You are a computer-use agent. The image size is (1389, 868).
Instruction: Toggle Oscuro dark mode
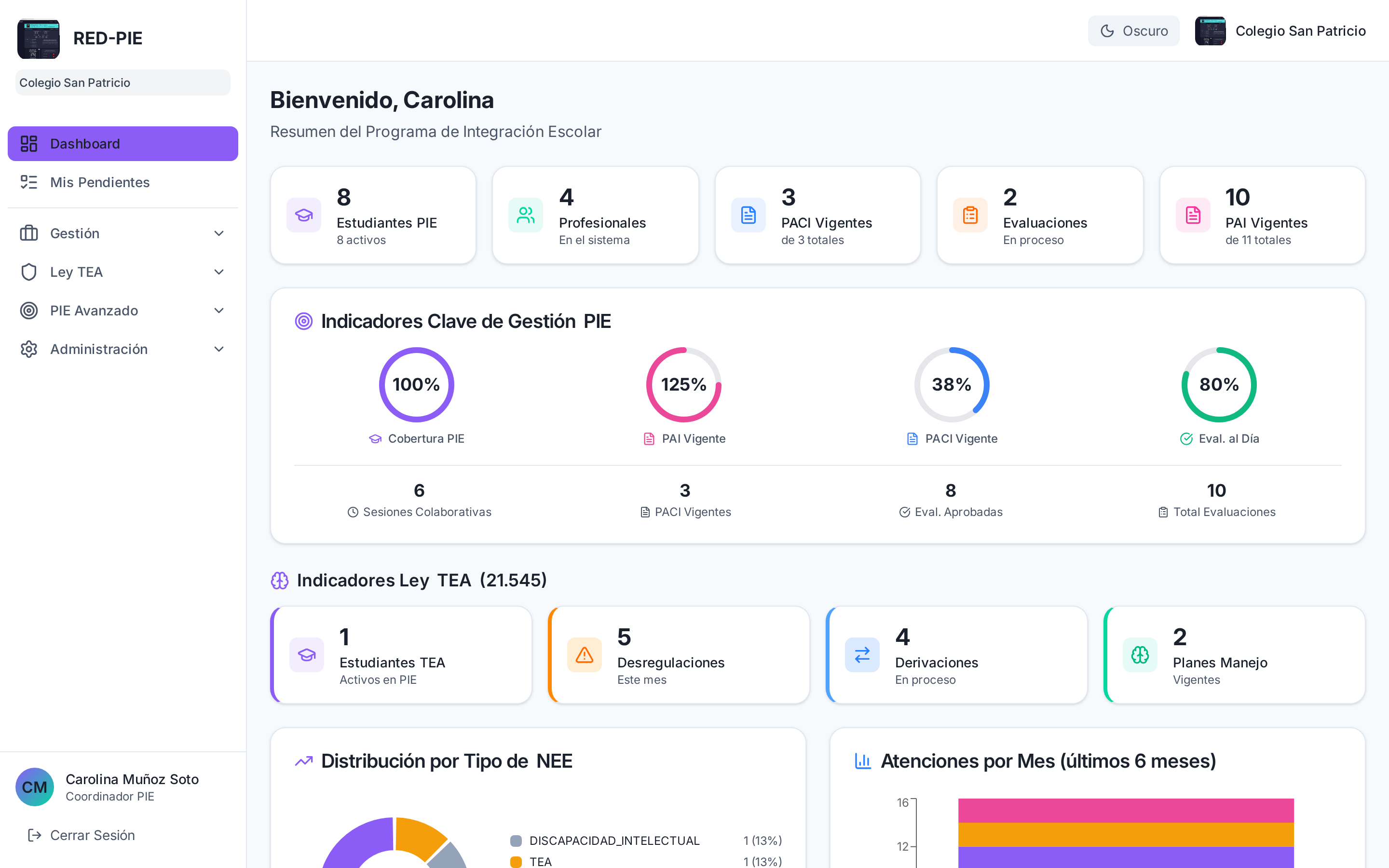coord(1133,31)
